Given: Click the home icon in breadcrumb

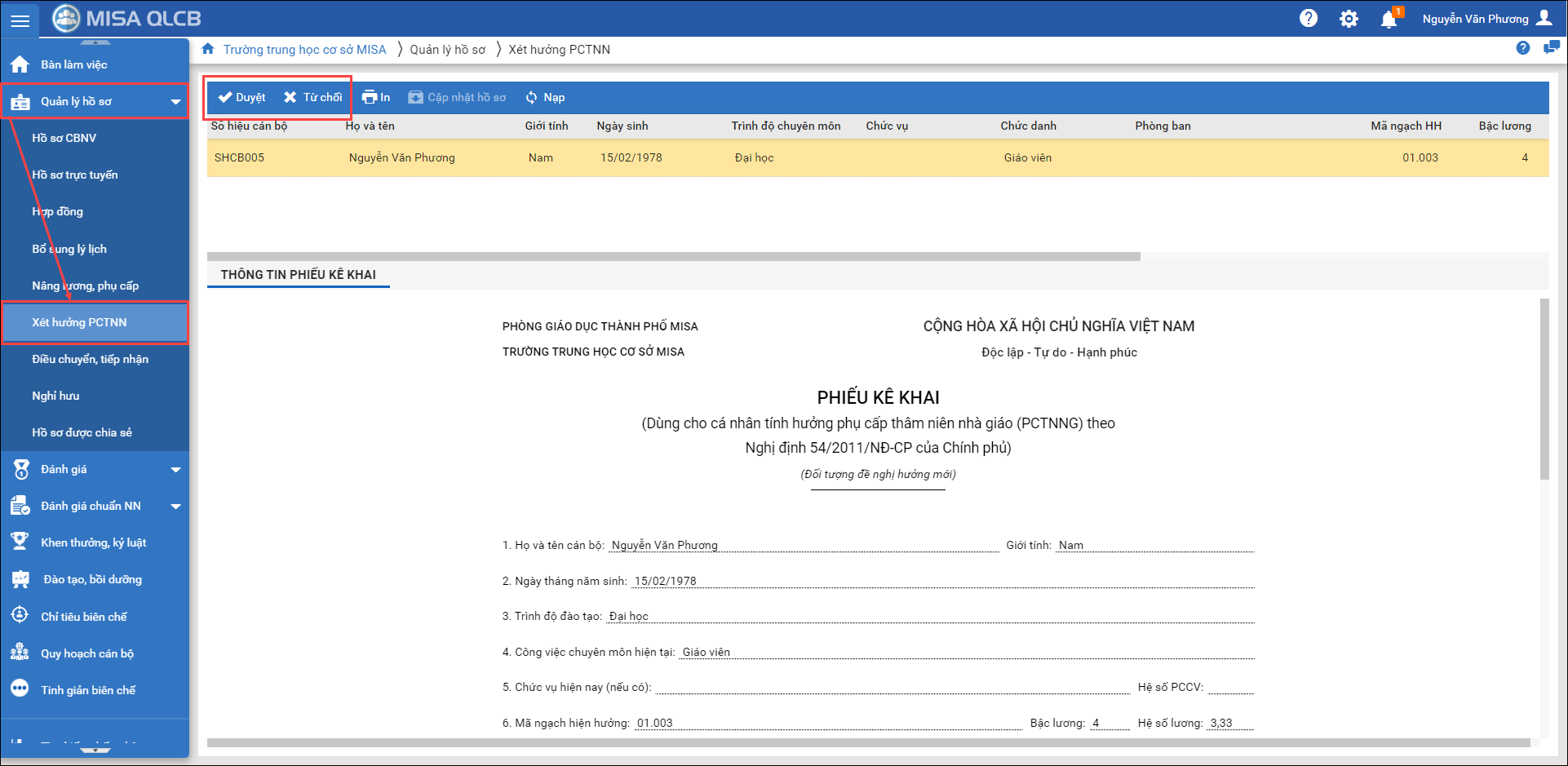Looking at the screenshot, I should pyautogui.click(x=208, y=49).
